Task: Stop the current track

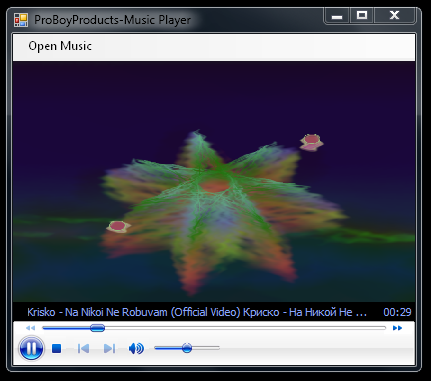Action: (x=57, y=348)
